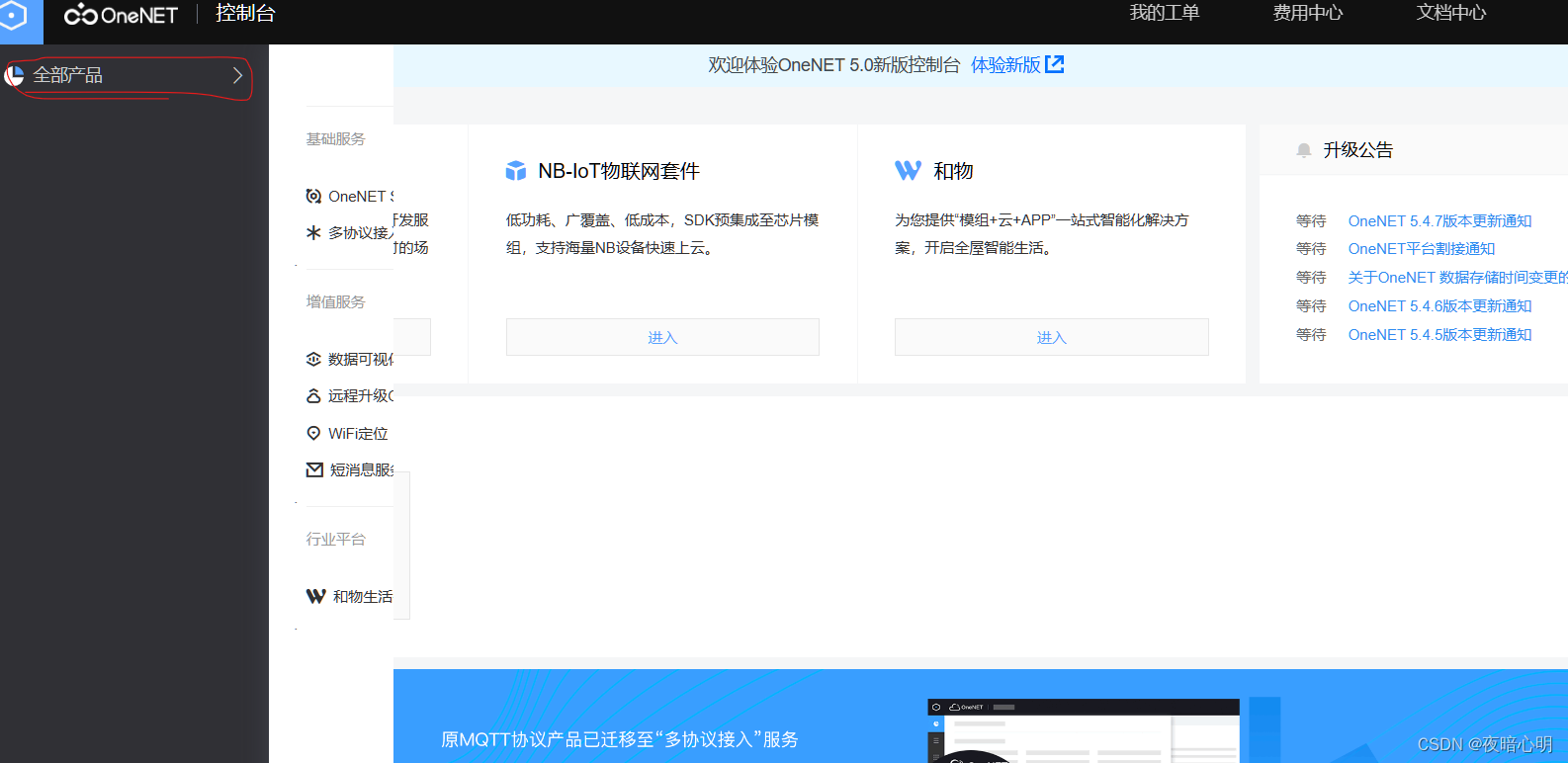Open the 和物生活 platform entry
1568x763 pixels.
click(363, 597)
